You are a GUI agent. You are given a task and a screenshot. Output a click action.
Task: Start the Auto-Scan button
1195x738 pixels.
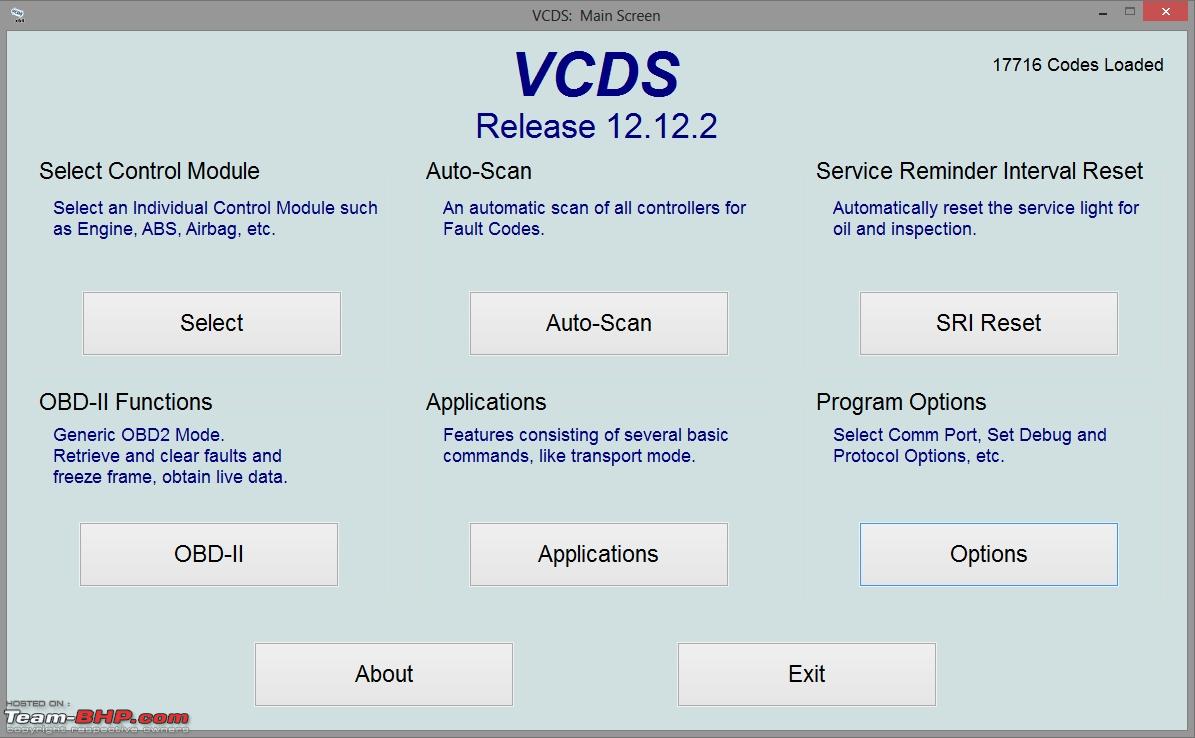tap(598, 323)
